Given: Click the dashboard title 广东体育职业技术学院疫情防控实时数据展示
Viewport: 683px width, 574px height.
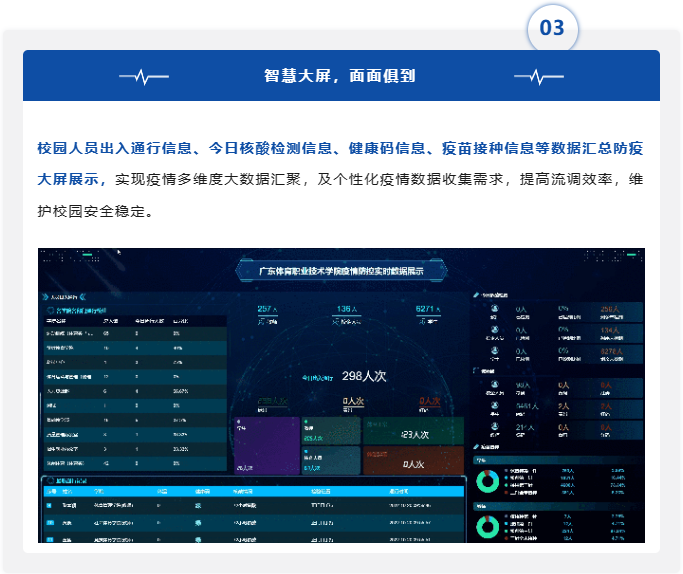Looking at the screenshot, I should [x=341, y=270].
